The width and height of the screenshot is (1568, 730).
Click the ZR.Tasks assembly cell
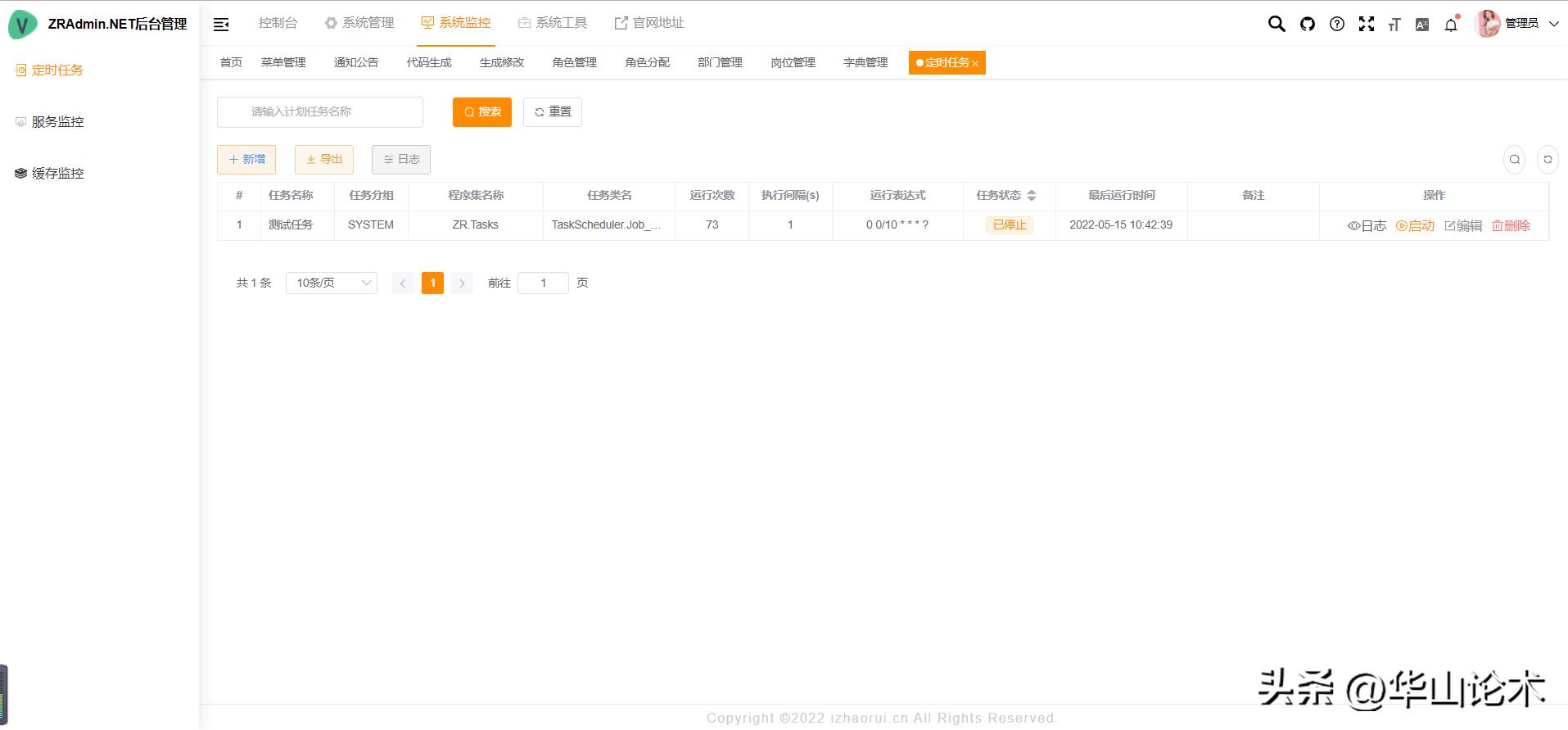475,225
